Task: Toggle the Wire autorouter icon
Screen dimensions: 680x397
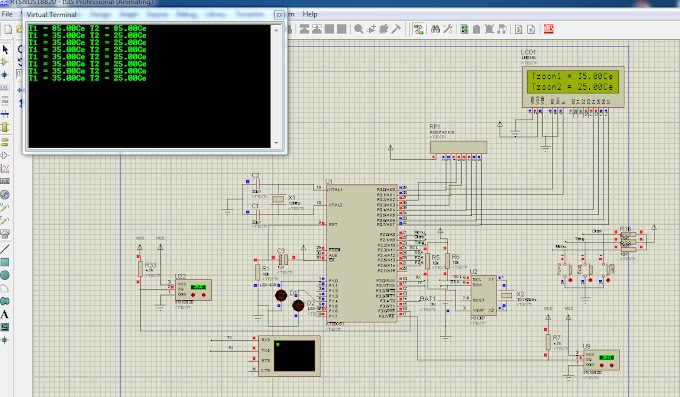Action: (418, 29)
